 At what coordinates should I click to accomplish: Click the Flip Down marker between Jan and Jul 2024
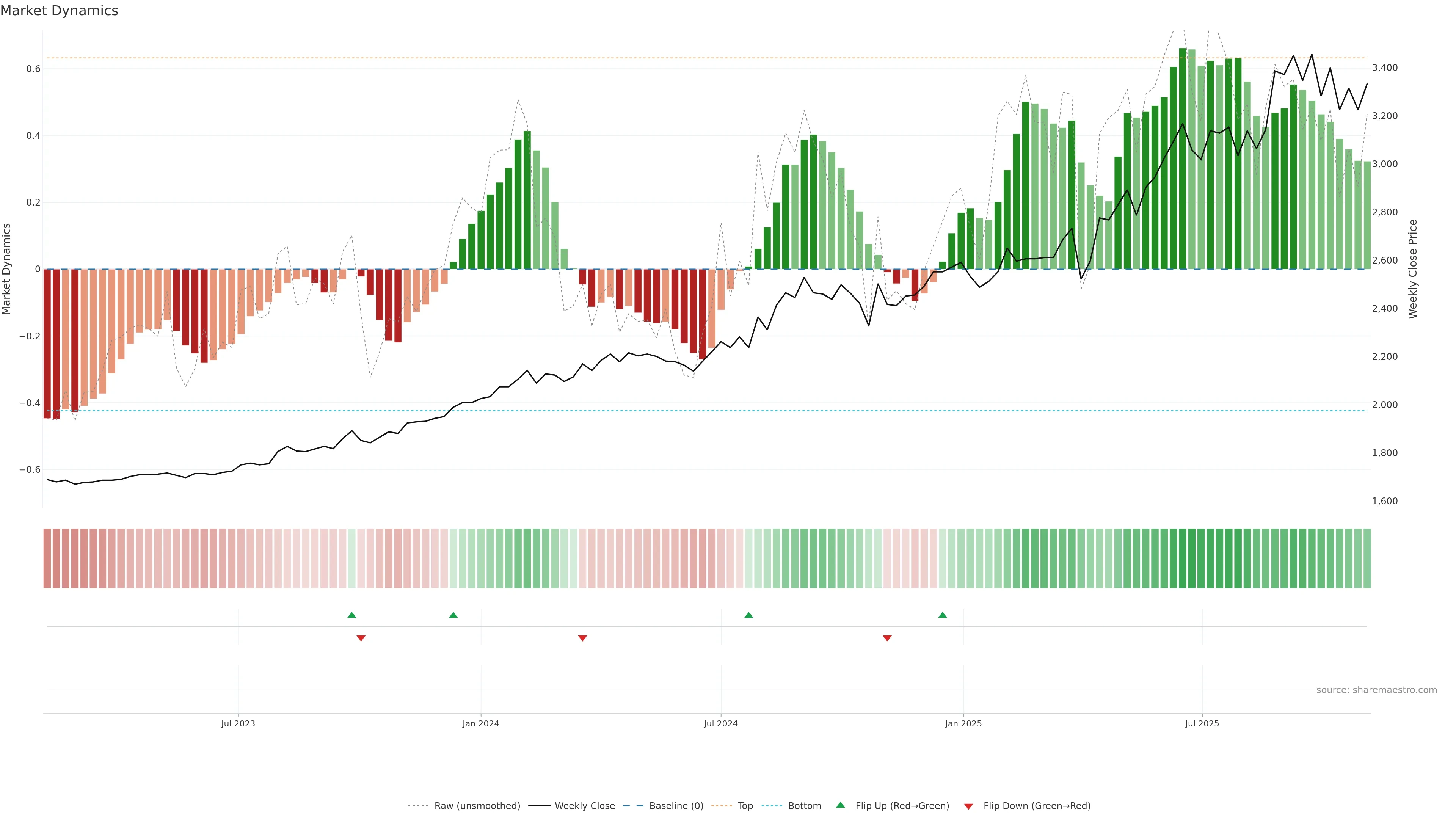tap(583, 638)
